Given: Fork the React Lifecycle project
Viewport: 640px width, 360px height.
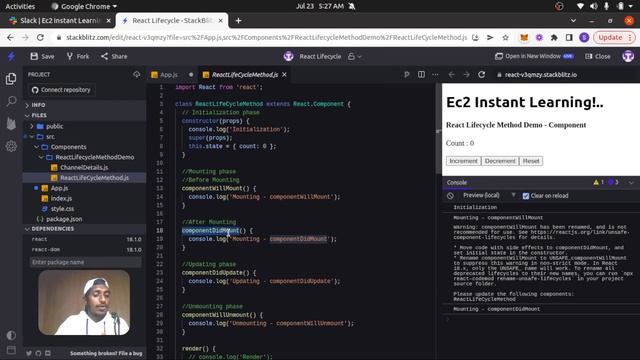Looking at the screenshot, I should (78, 56).
